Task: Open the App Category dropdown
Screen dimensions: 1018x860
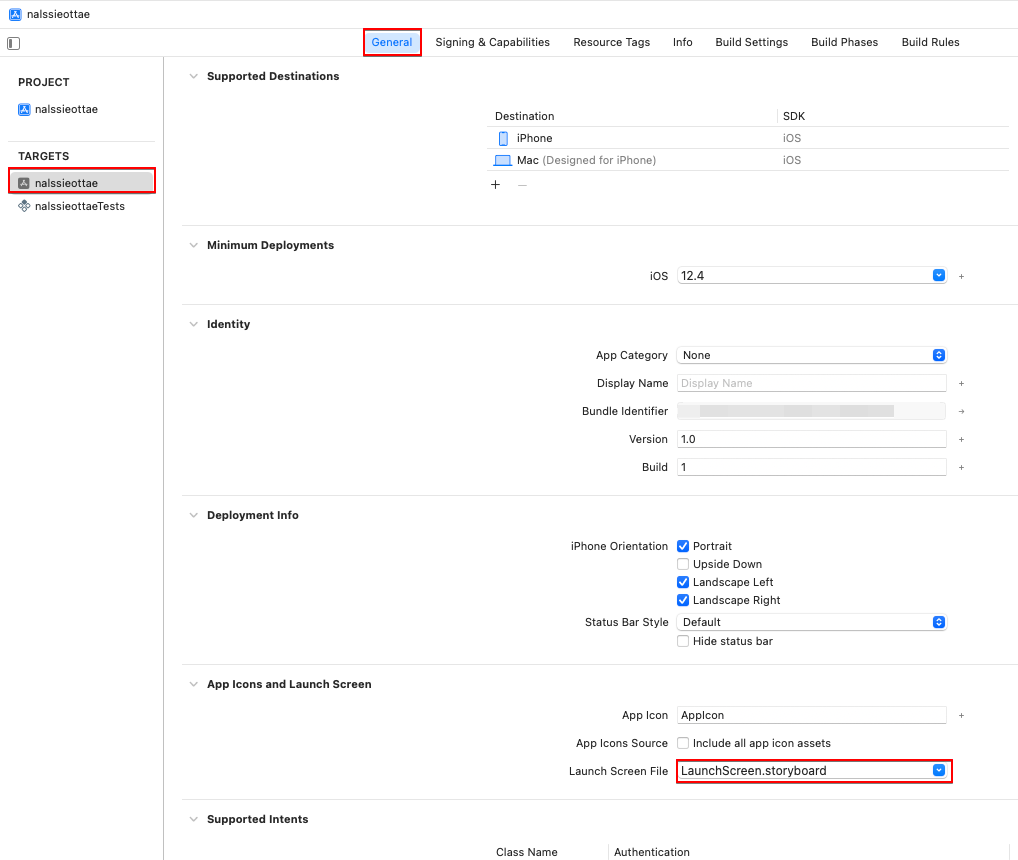Action: click(x=812, y=355)
